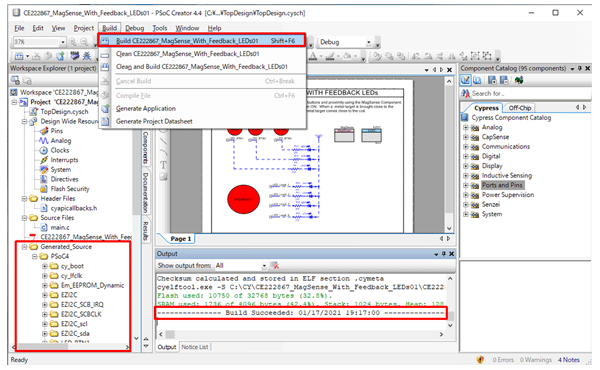The width and height of the screenshot is (600, 370).
Task: Collapse the Generated_Source folder
Action: 24,247
